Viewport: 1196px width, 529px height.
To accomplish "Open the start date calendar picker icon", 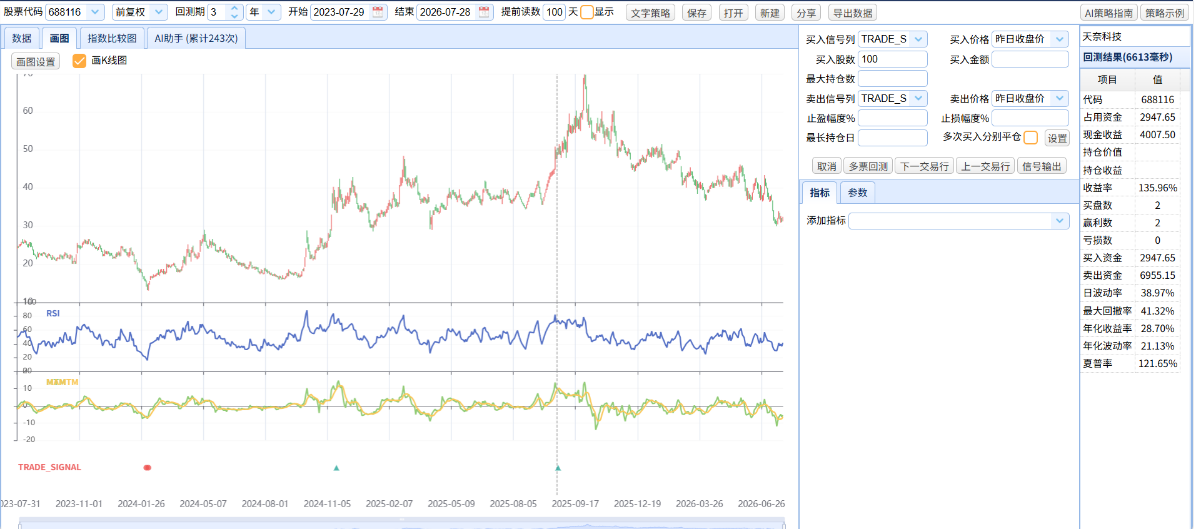I will click(x=378, y=12).
